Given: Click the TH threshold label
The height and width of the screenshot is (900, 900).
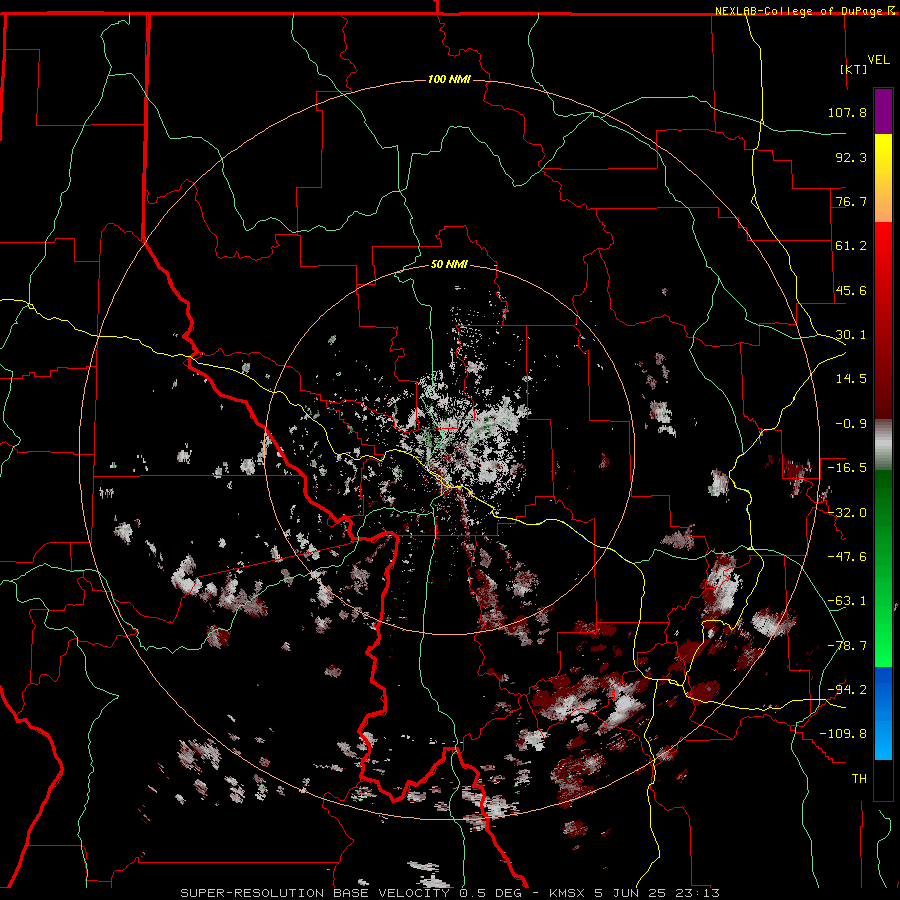Looking at the screenshot, I should tap(859, 779).
